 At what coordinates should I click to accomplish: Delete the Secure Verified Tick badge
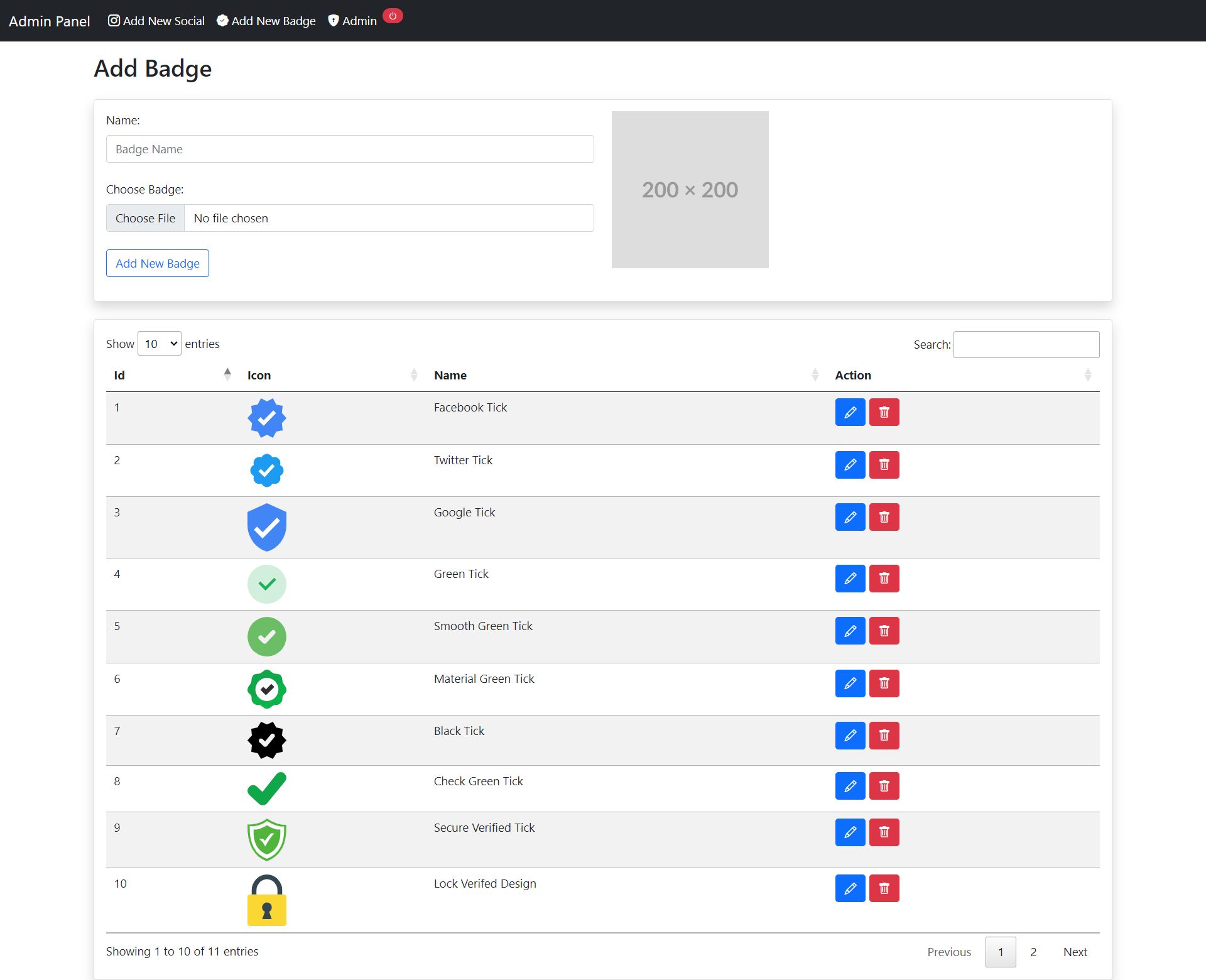coord(884,832)
